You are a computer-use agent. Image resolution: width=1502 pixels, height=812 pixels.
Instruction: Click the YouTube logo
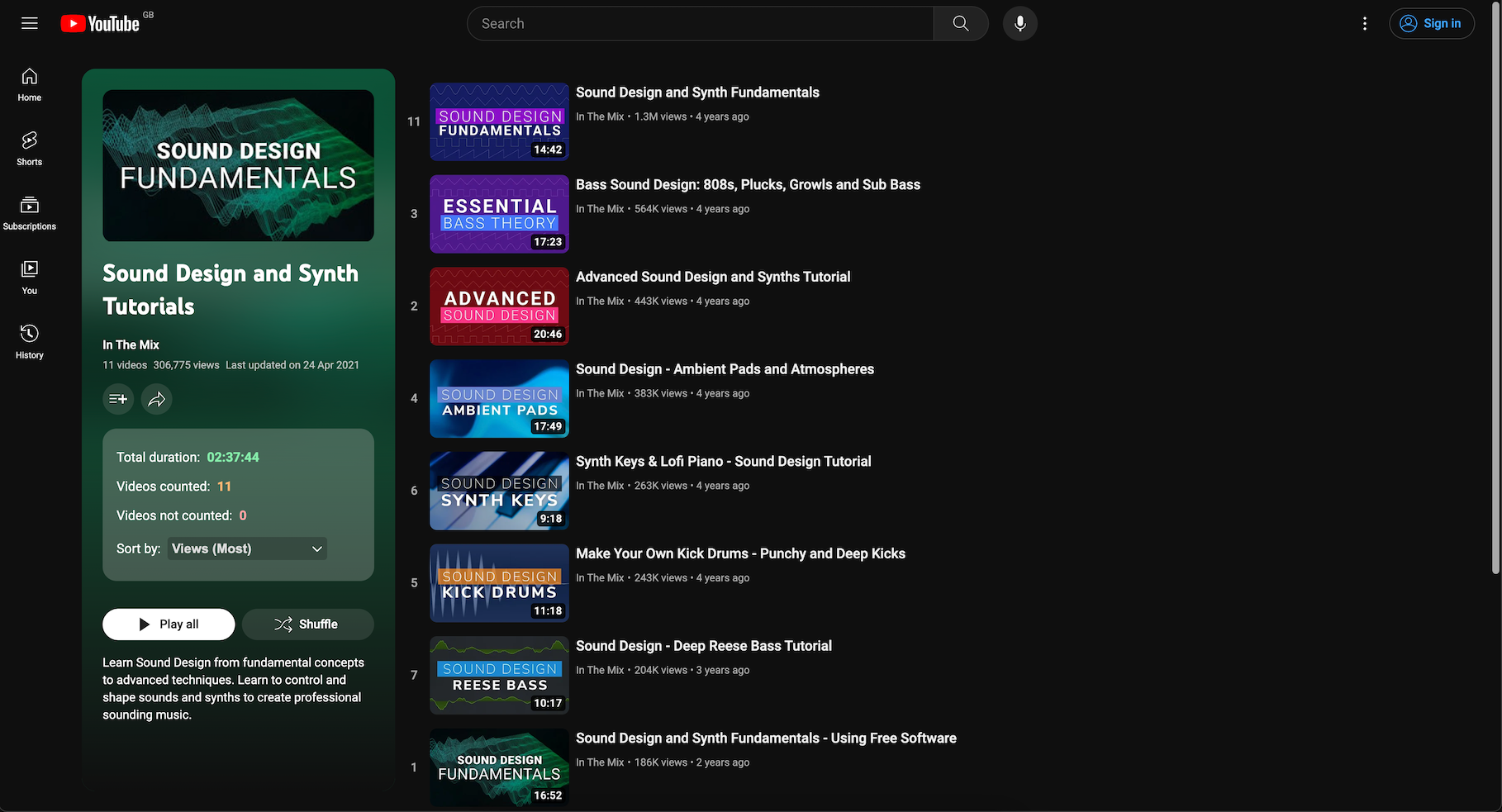[100, 24]
